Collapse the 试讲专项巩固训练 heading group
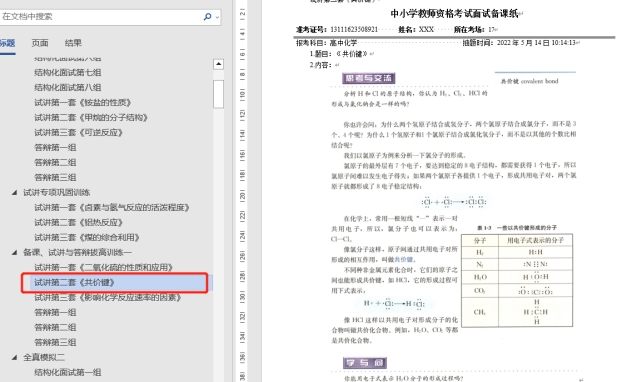The height and width of the screenshot is (382, 618). click(x=14, y=192)
